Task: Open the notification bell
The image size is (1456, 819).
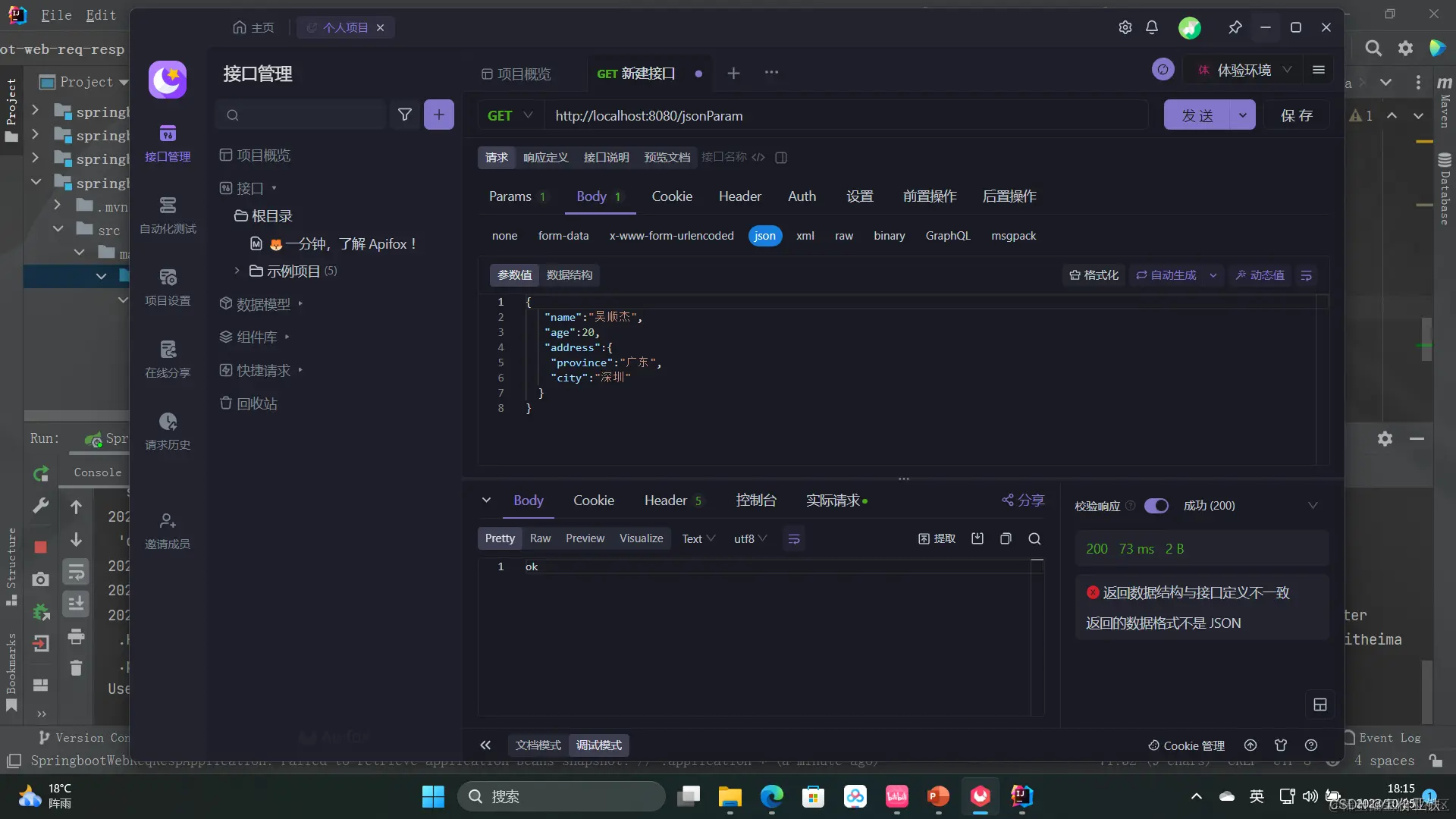Action: (1151, 27)
